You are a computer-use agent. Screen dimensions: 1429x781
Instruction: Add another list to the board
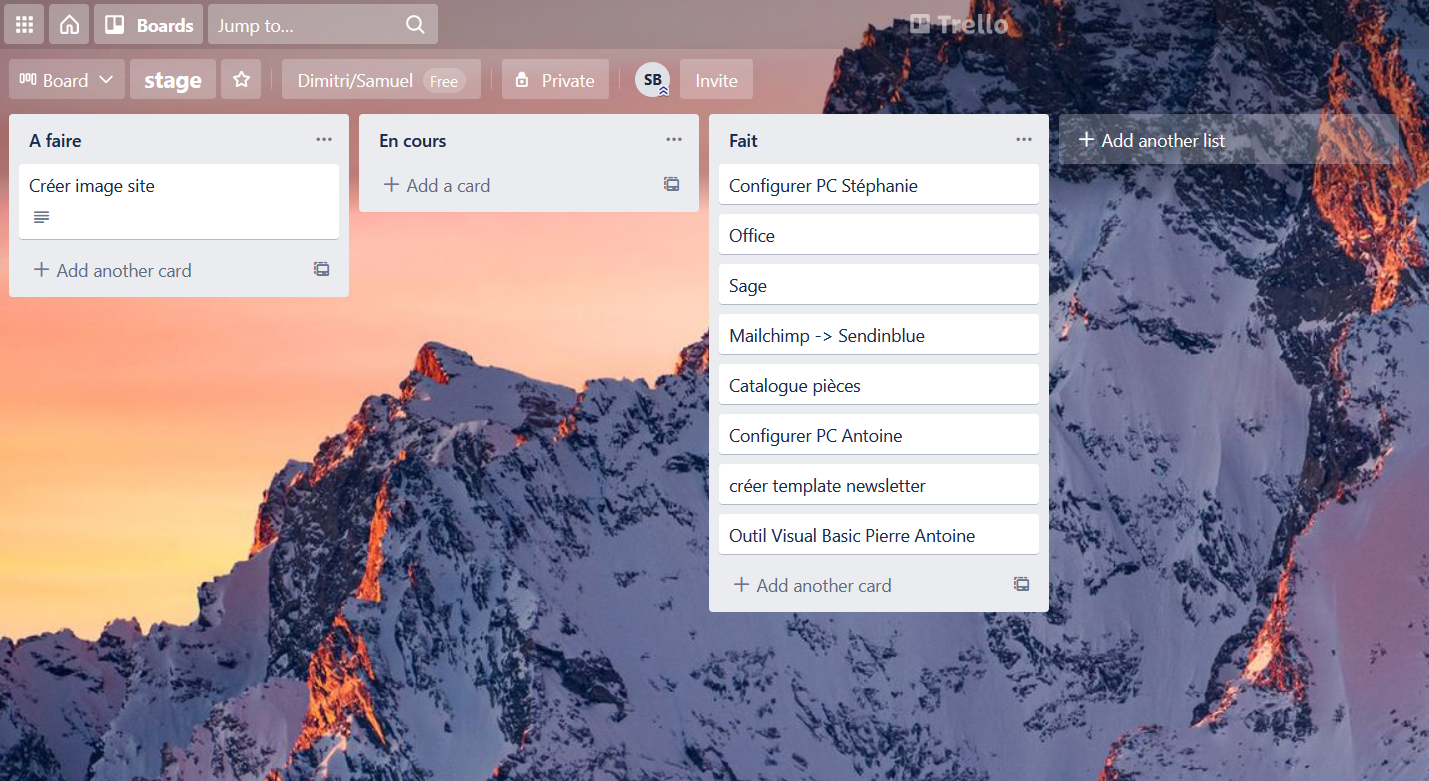click(x=1151, y=140)
